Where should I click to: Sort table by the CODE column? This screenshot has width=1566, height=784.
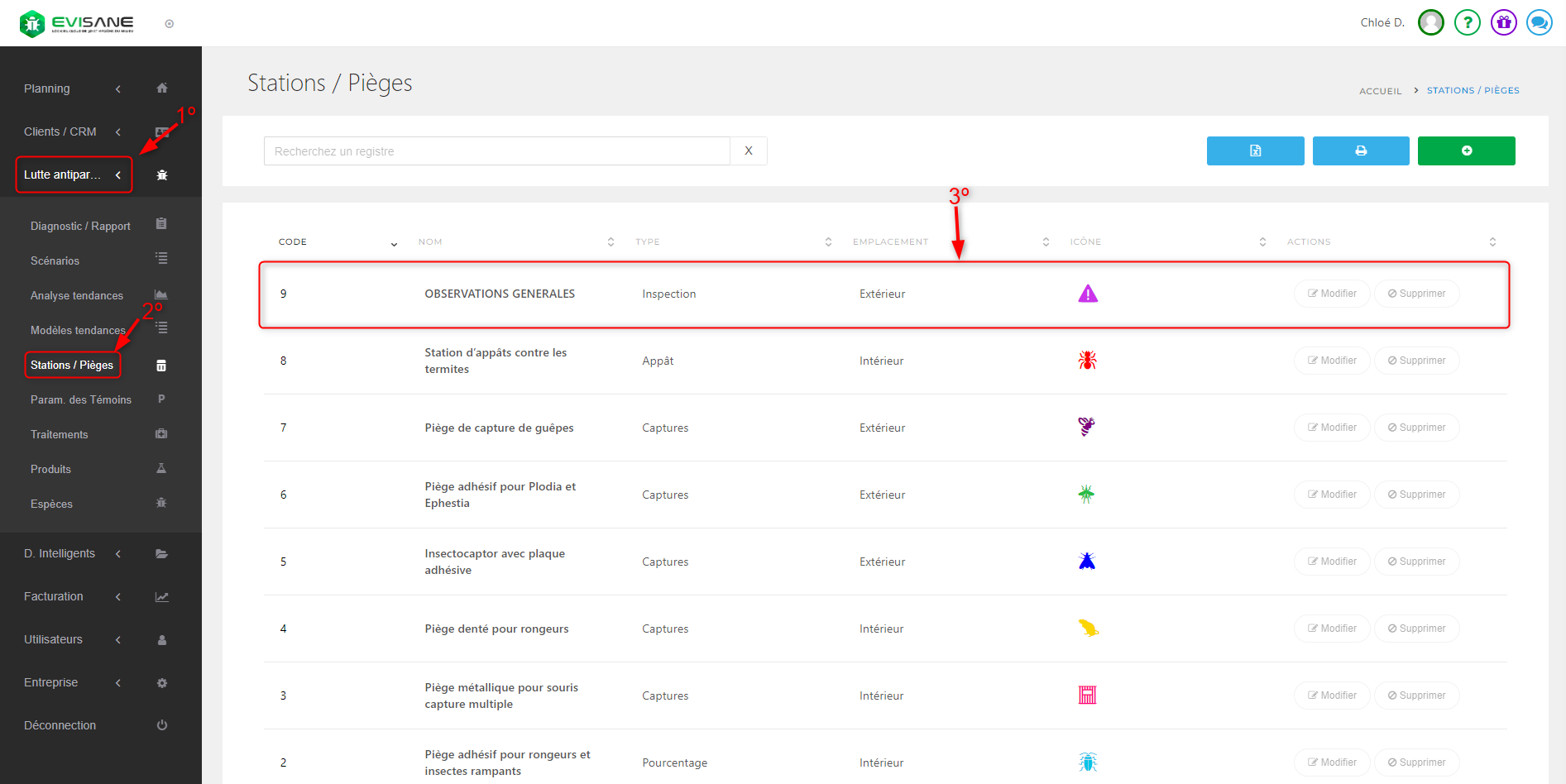pos(394,242)
